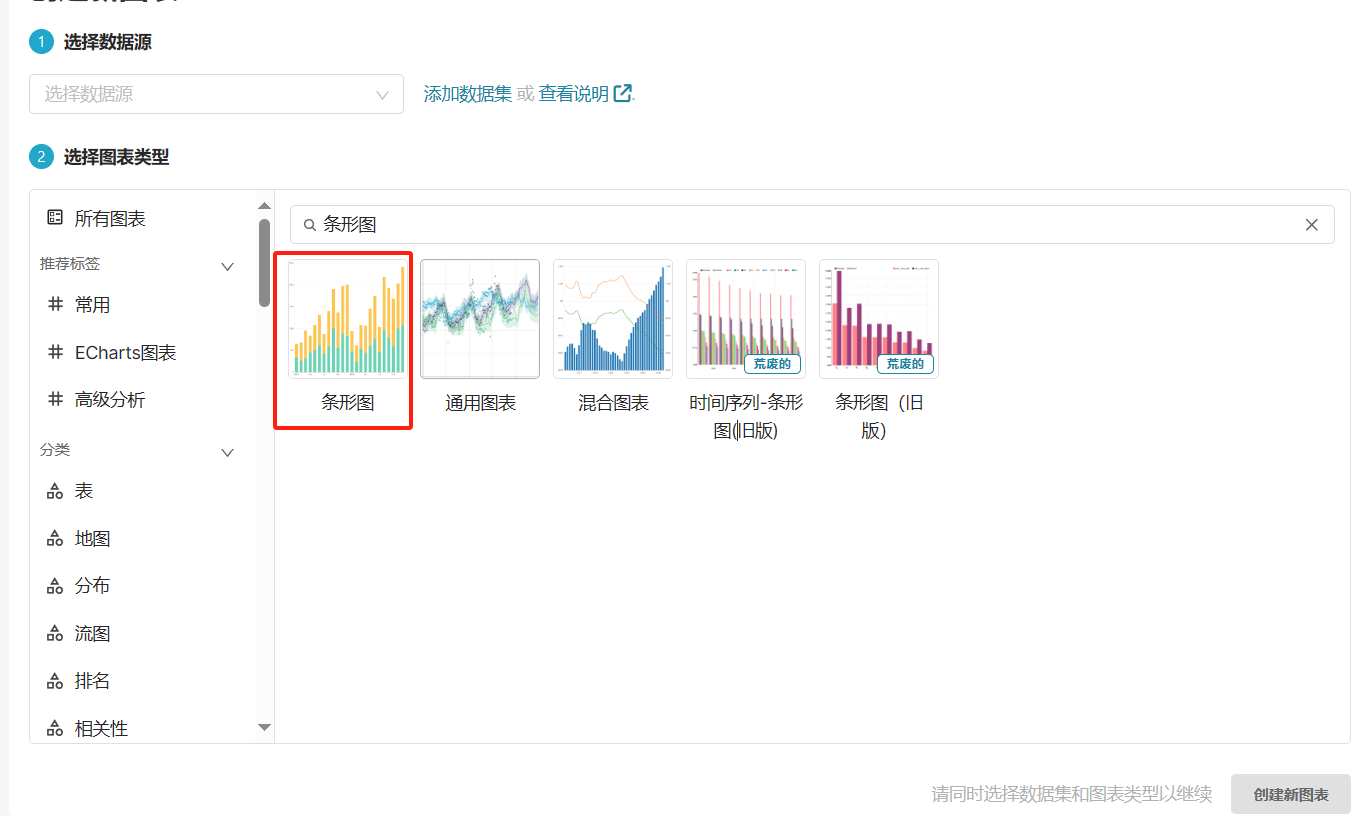
Task: Click the 混合图表 label text
Action: (613, 403)
